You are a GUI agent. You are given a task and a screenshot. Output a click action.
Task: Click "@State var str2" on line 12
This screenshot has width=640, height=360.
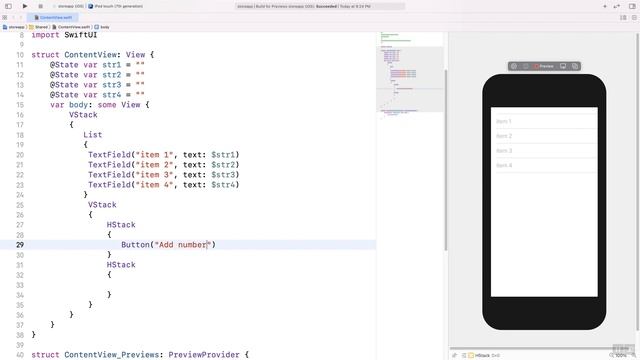tap(86, 75)
